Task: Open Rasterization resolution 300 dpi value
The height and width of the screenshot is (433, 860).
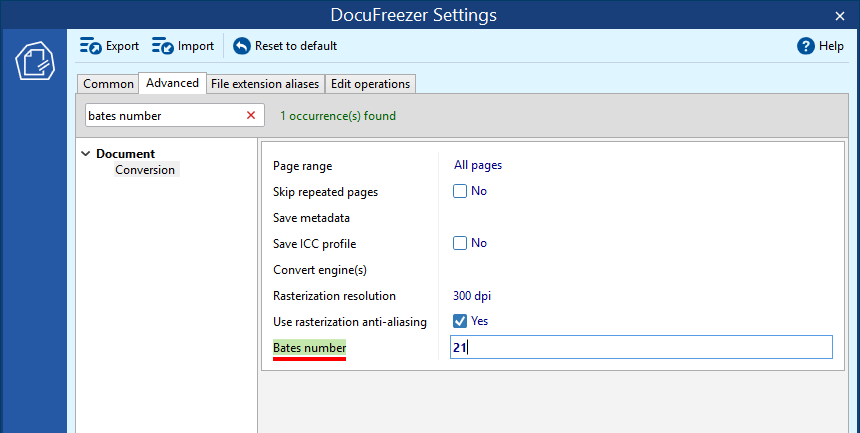Action: [472, 296]
